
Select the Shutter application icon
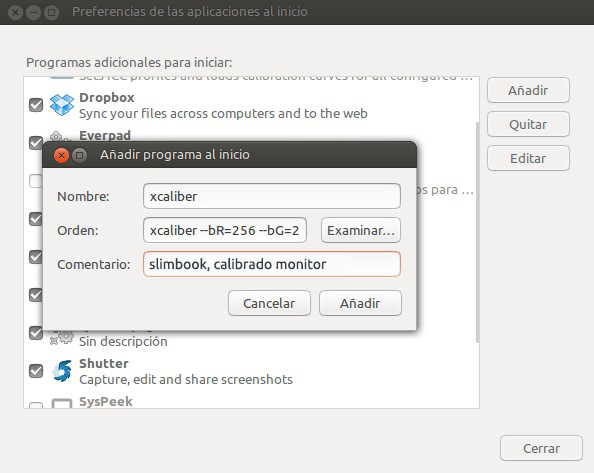tap(62, 371)
